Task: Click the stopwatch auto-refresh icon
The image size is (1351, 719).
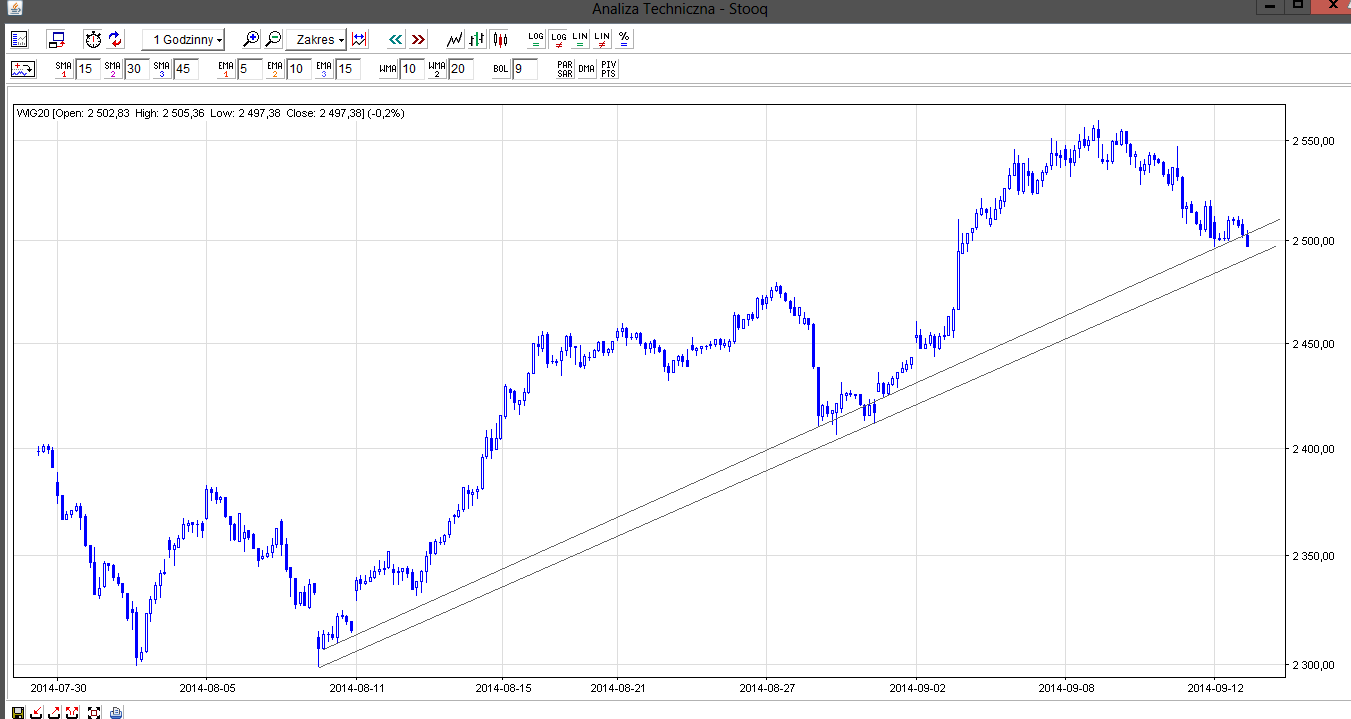Action: [x=93, y=39]
